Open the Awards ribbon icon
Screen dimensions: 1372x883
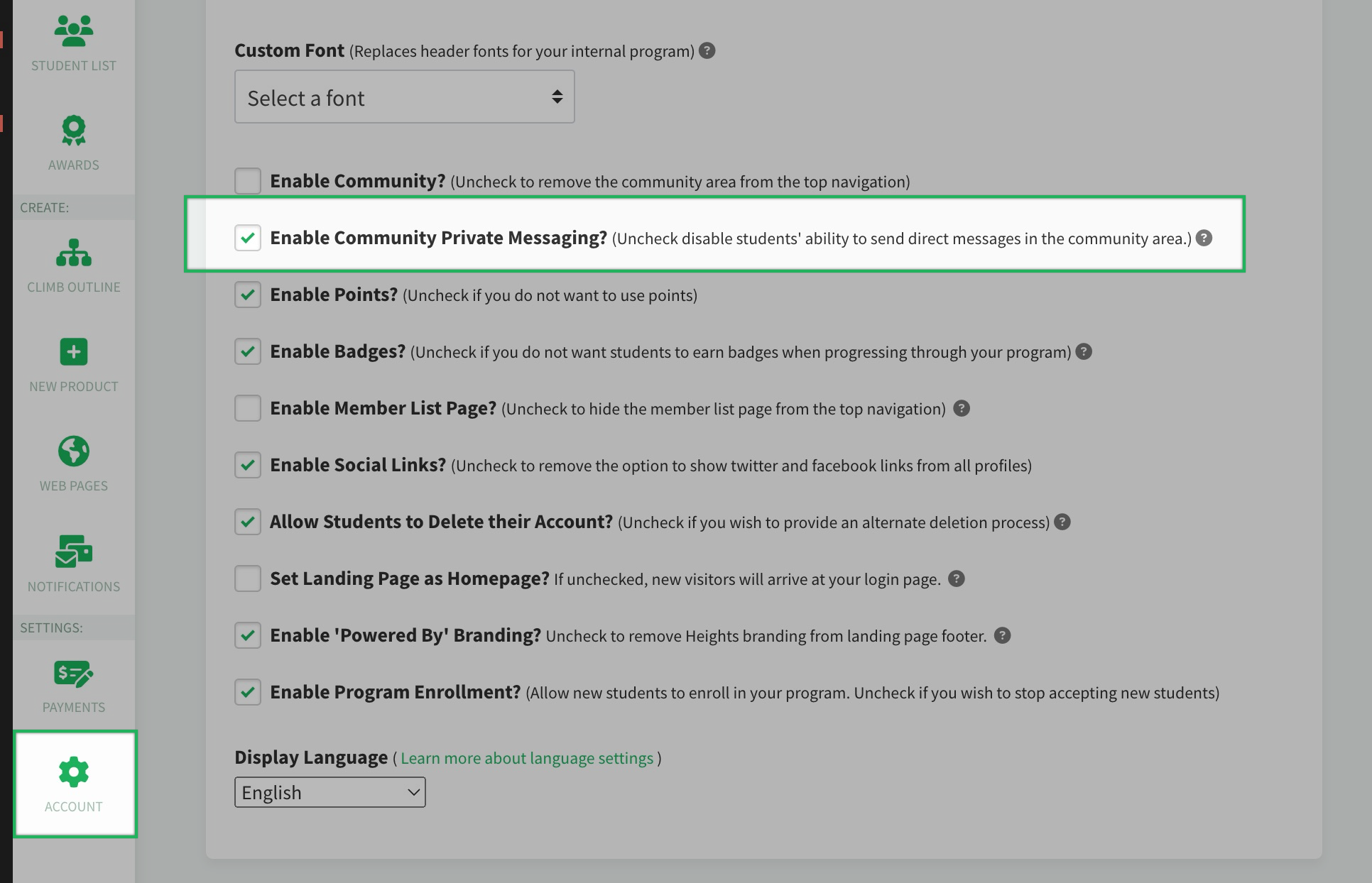(74, 130)
